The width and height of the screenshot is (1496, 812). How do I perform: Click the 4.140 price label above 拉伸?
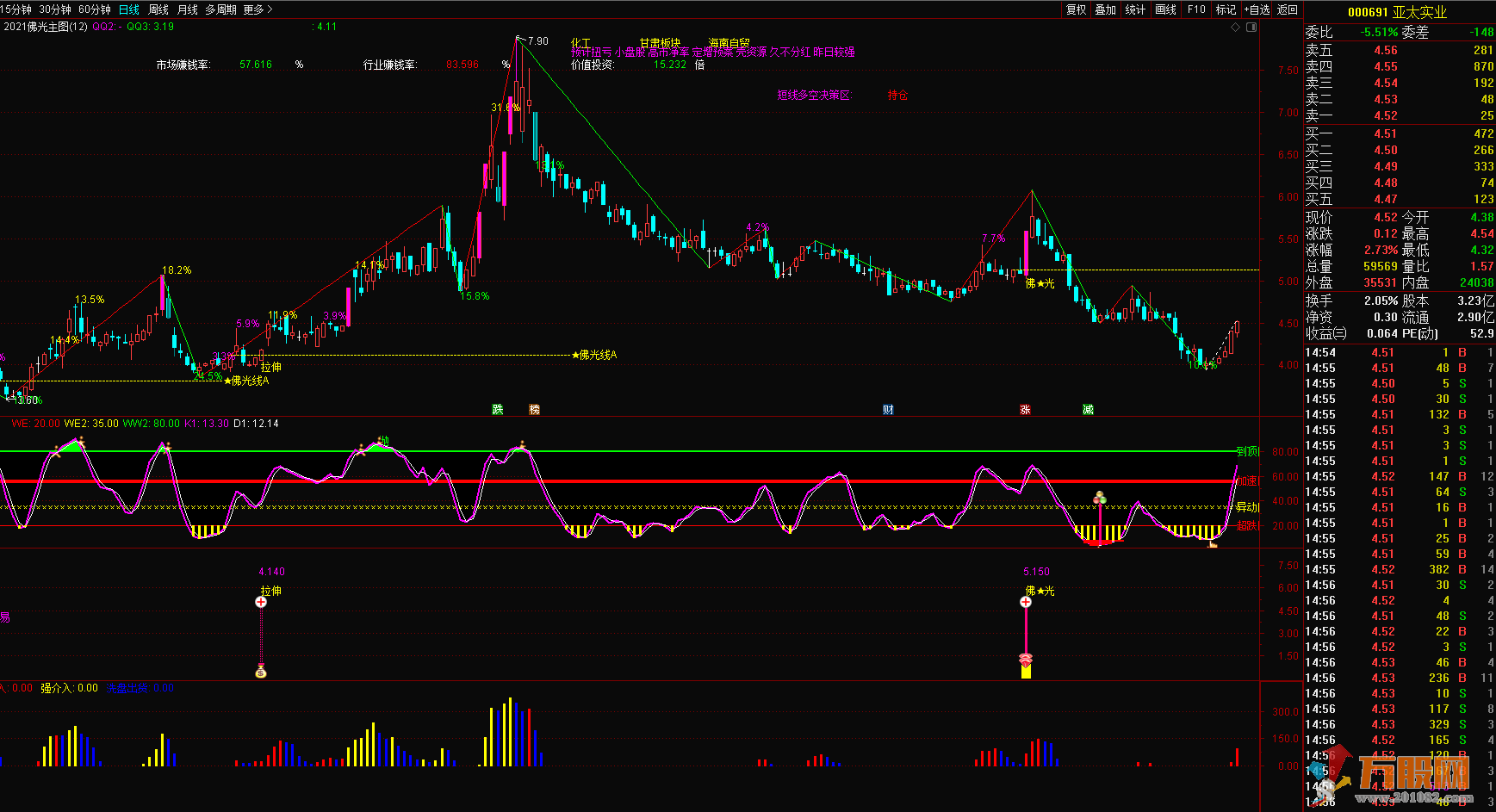coord(271,572)
